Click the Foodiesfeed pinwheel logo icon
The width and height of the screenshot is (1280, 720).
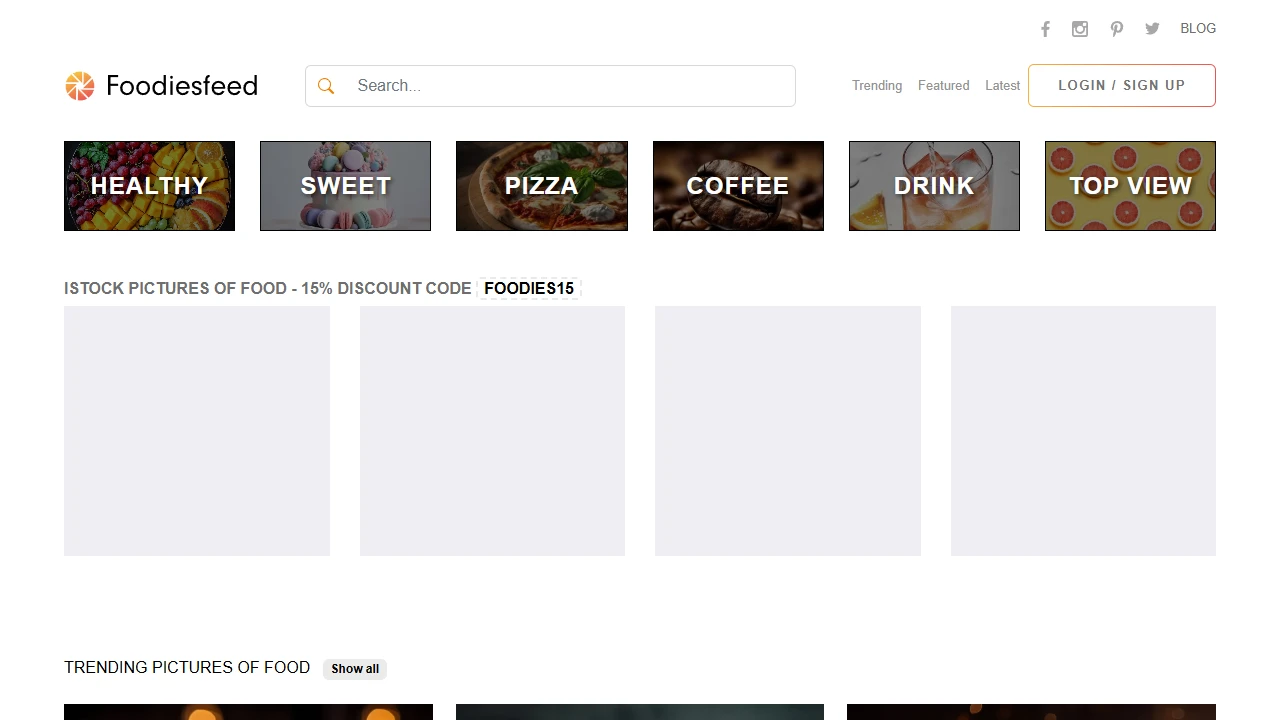point(79,85)
